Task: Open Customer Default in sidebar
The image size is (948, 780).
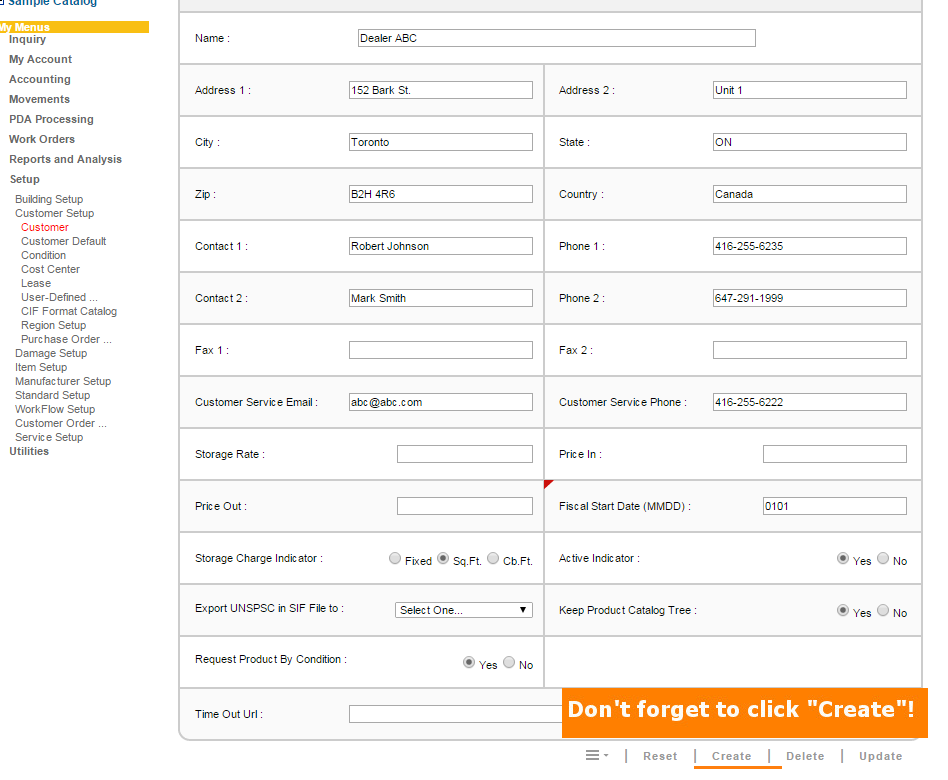Action: [x=63, y=241]
